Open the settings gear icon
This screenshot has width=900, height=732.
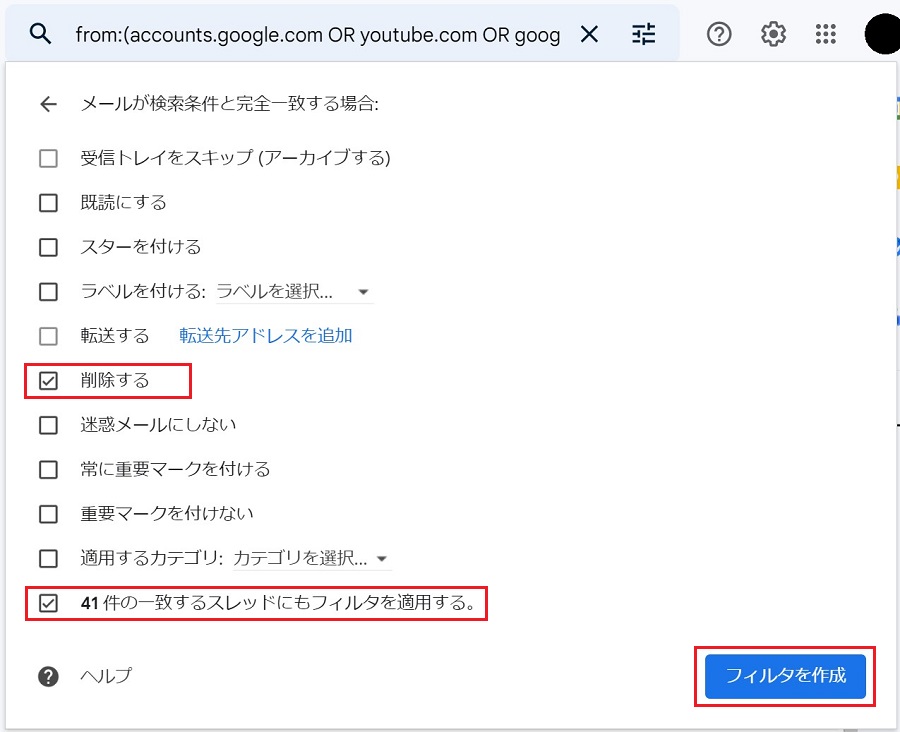point(773,34)
